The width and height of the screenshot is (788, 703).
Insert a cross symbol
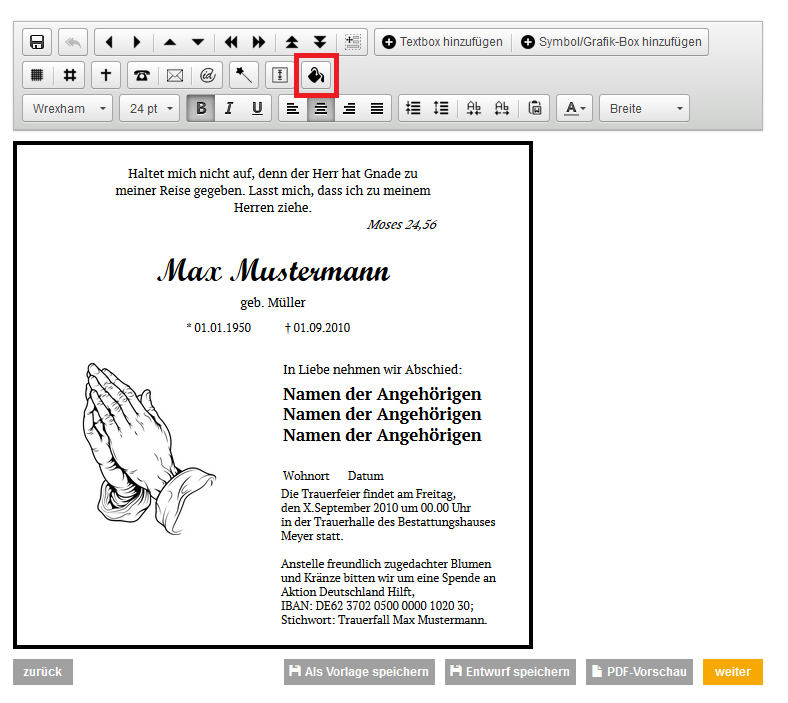tap(106, 75)
